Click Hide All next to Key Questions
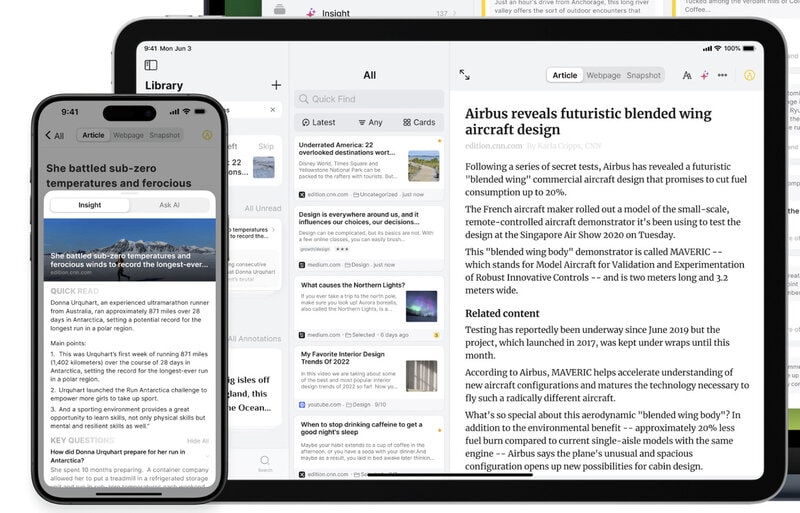 point(198,441)
